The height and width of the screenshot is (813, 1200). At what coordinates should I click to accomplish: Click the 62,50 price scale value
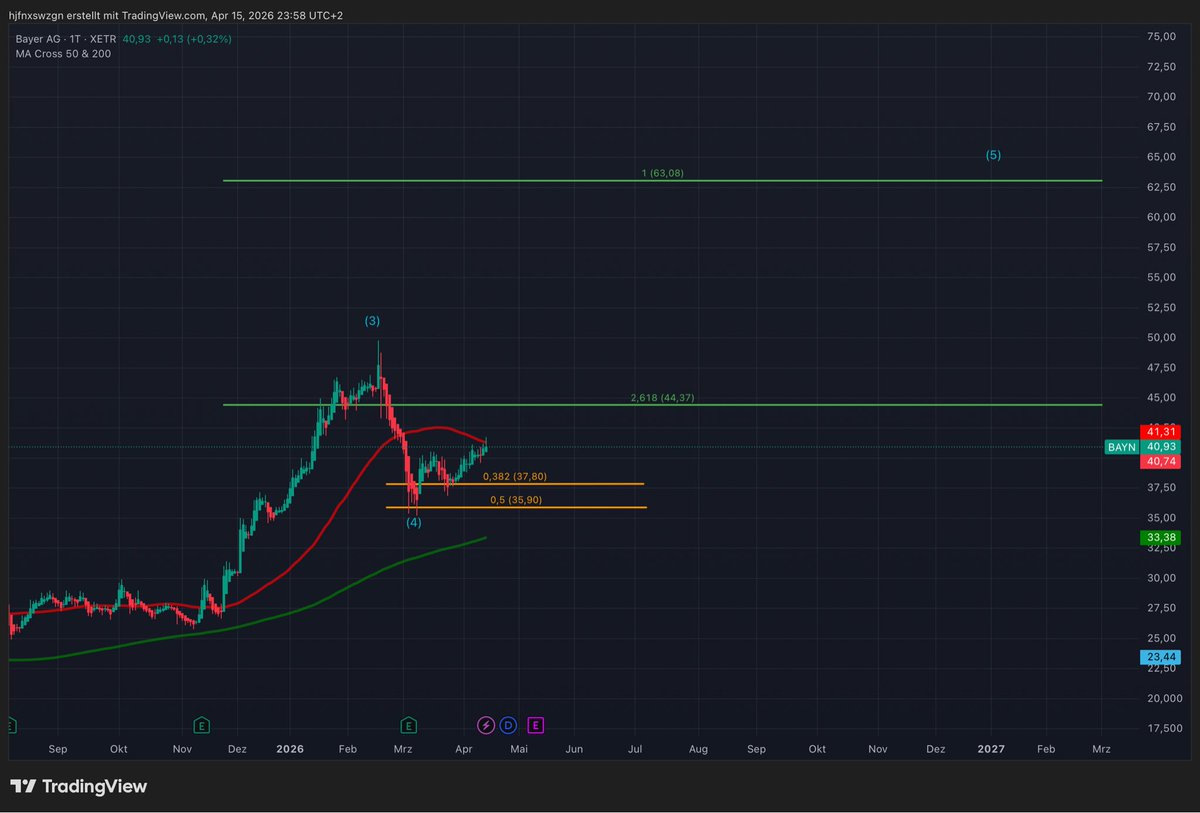pos(1160,187)
